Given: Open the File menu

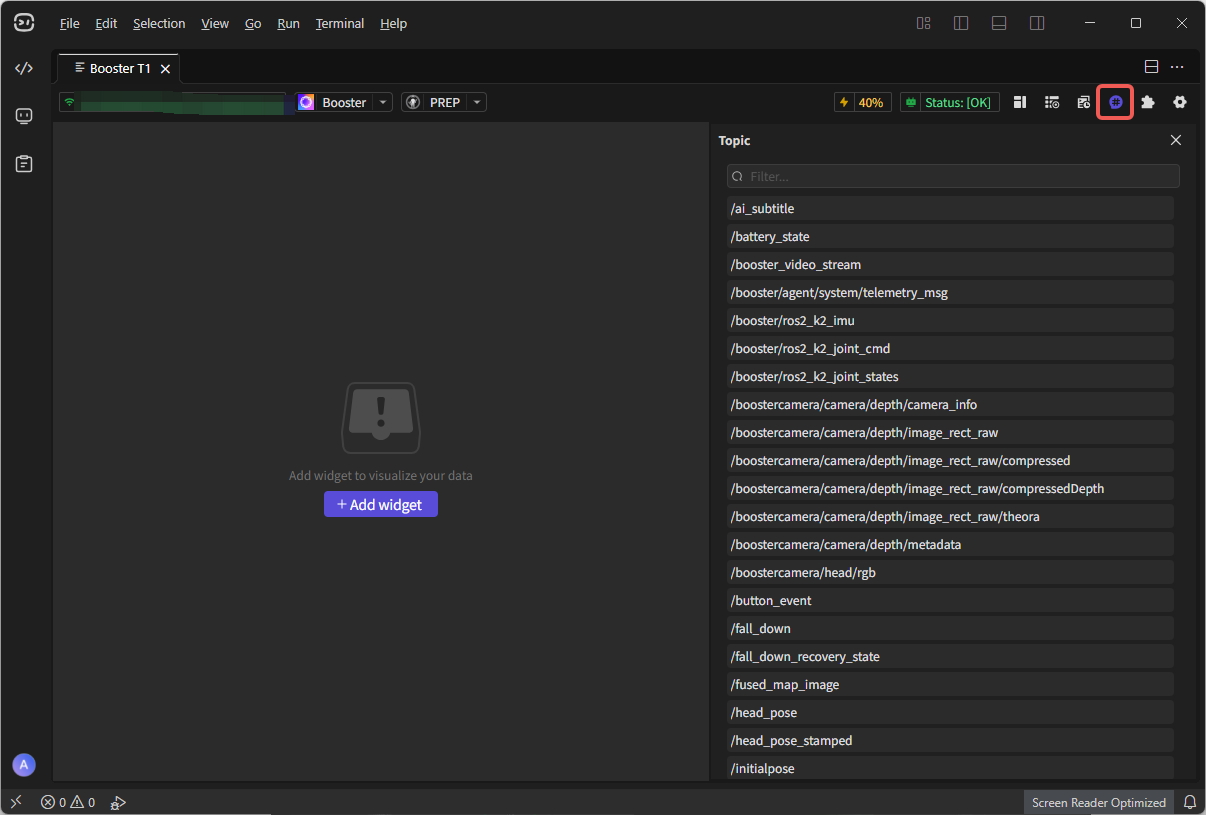Looking at the screenshot, I should tap(70, 23).
